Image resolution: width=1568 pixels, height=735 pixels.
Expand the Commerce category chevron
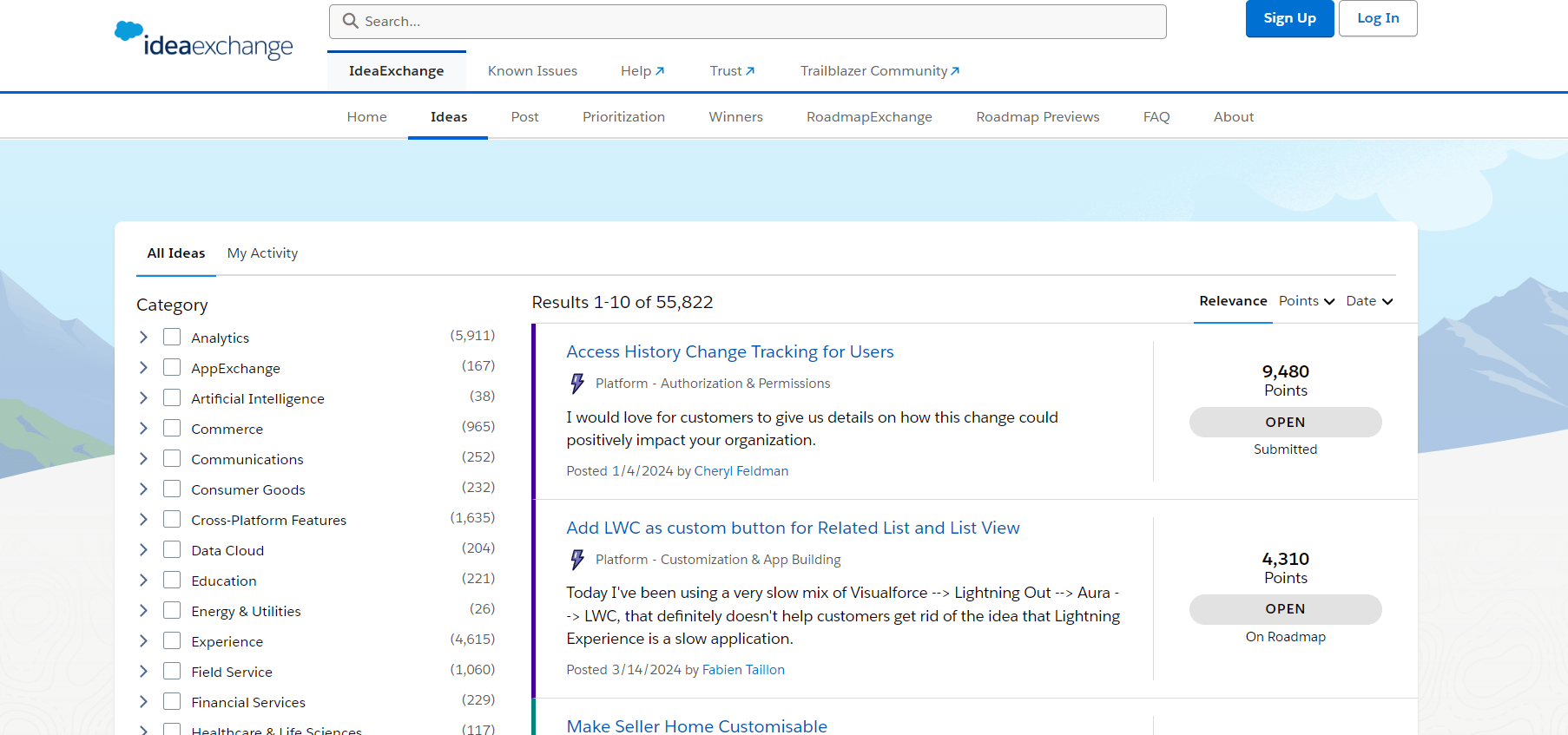point(143,428)
